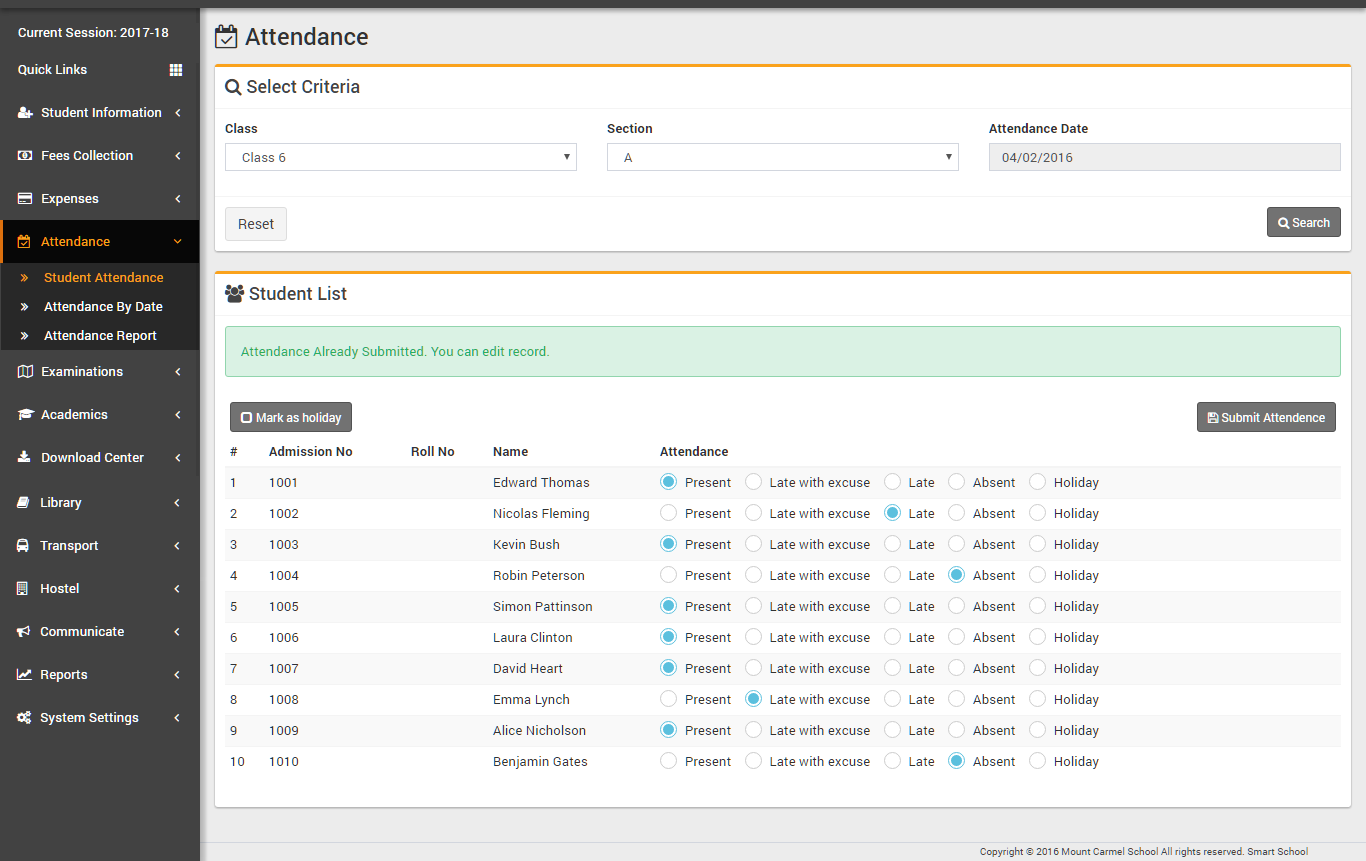The image size is (1366, 861).
Task: Set Benjamin Gates to Present
Action: (x=668, y=761)
